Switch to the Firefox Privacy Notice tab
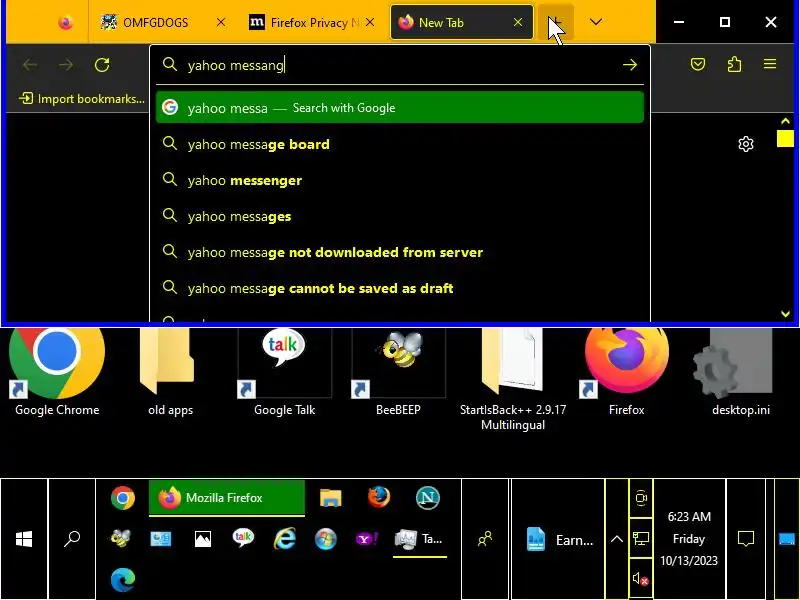800x600 pixels. (x=312, y=22)
